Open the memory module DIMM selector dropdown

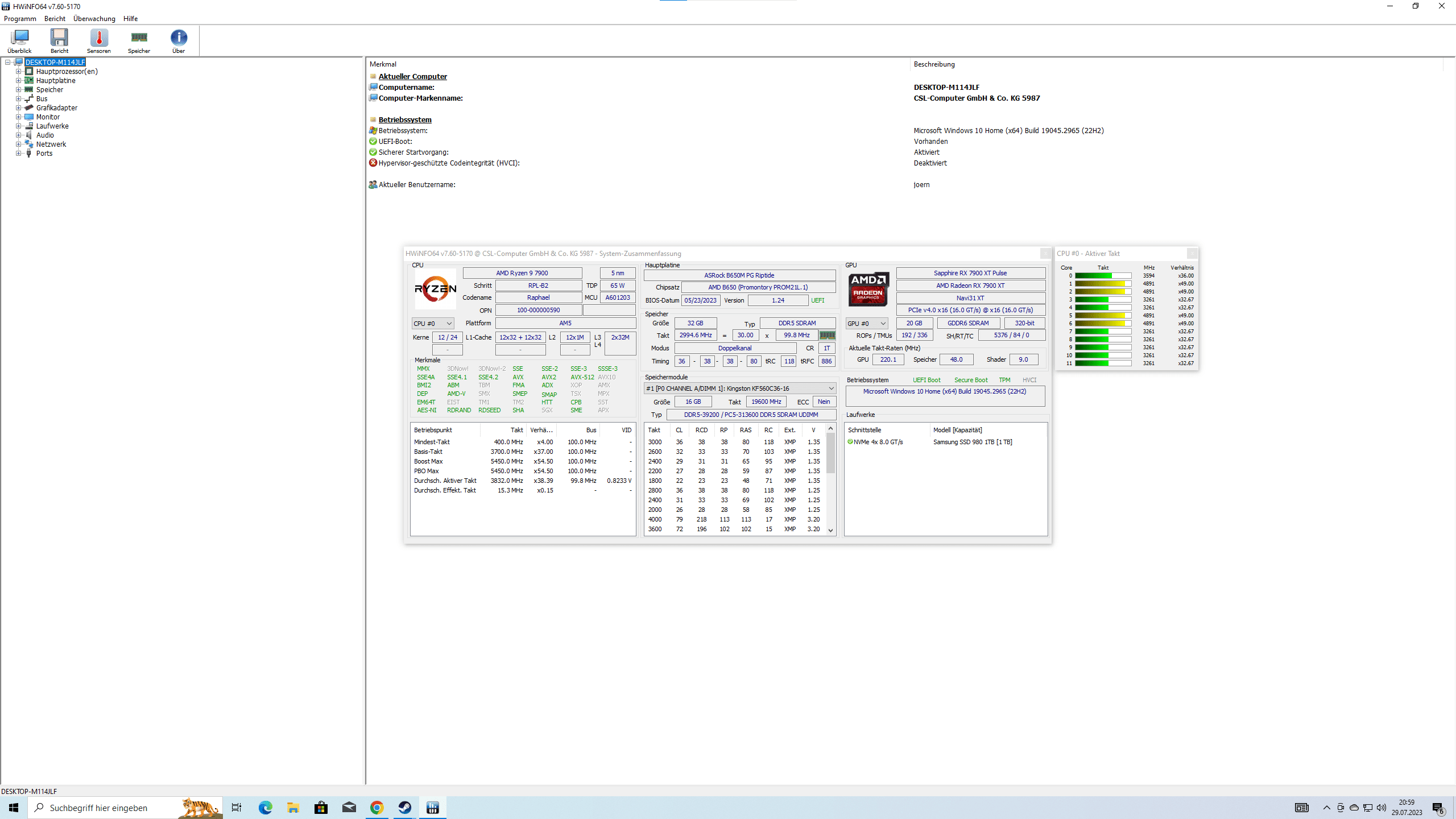[x=739, y=388]
